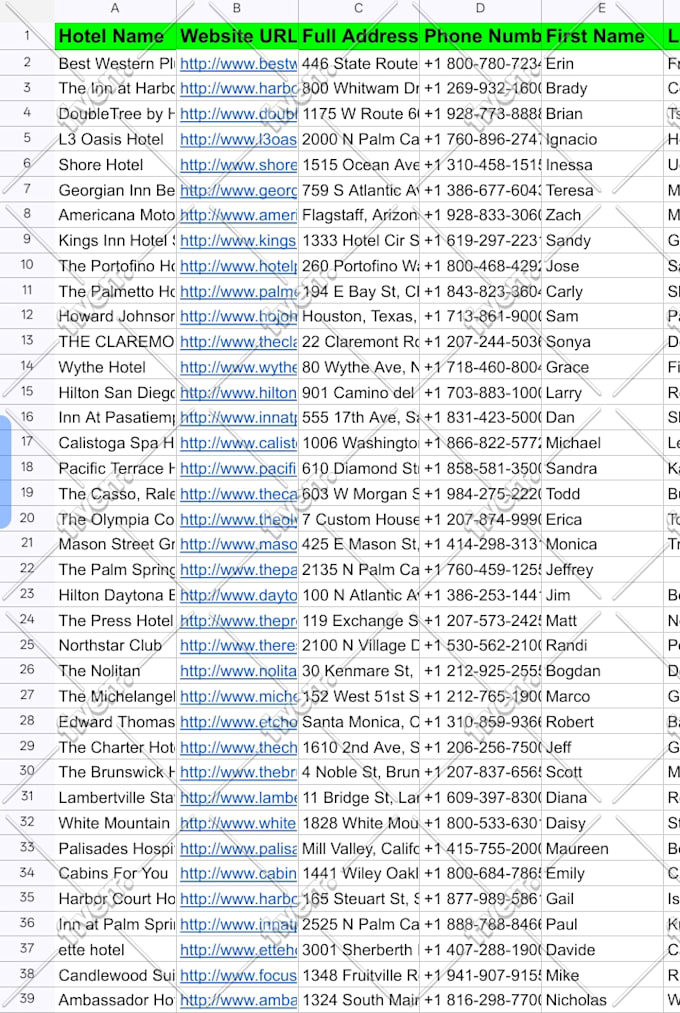Select phone number +1 843-823-3604 cell

(480, 291)
